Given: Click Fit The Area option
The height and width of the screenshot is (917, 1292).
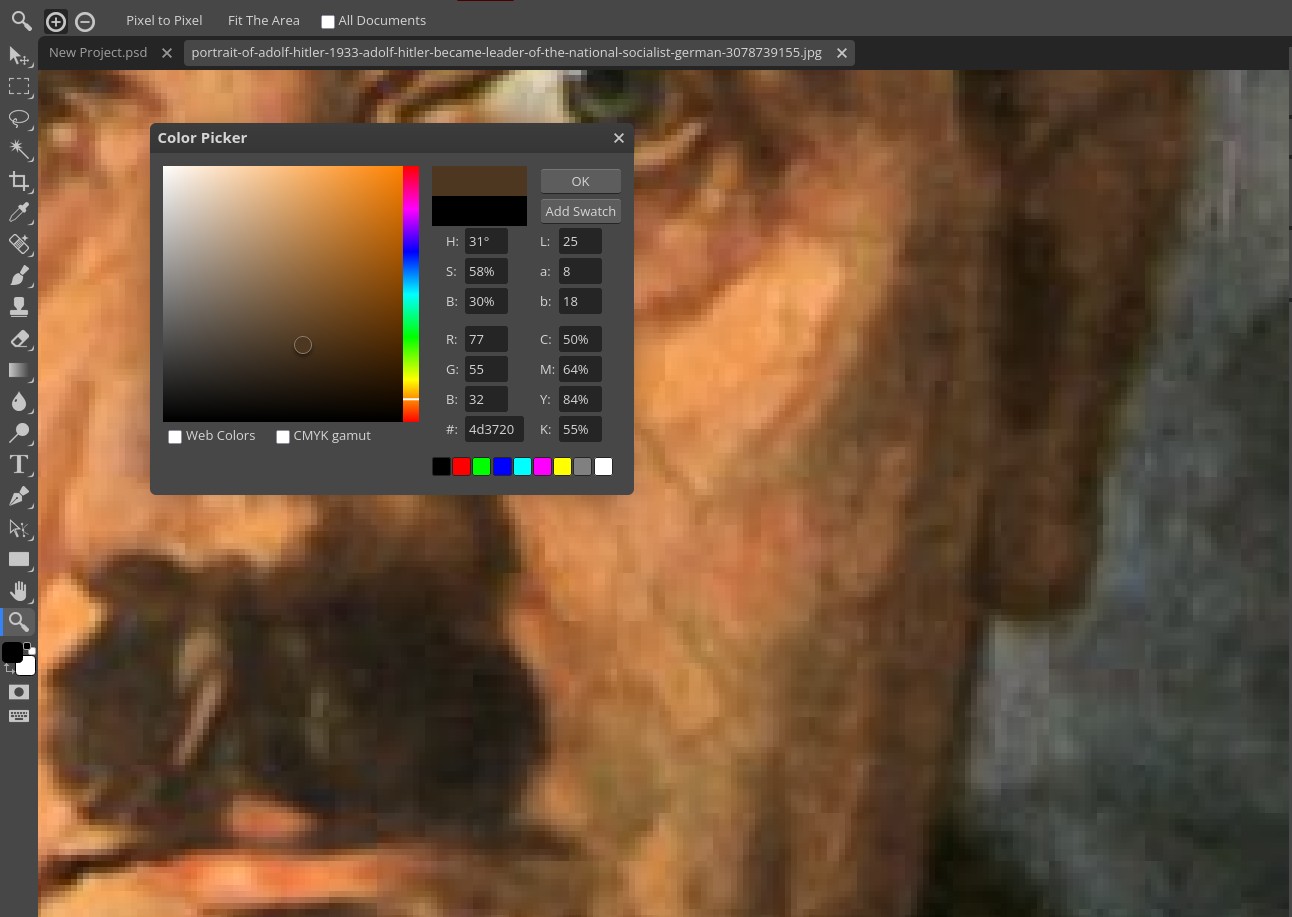Looking at the screenshot, I should click(264, 20).
